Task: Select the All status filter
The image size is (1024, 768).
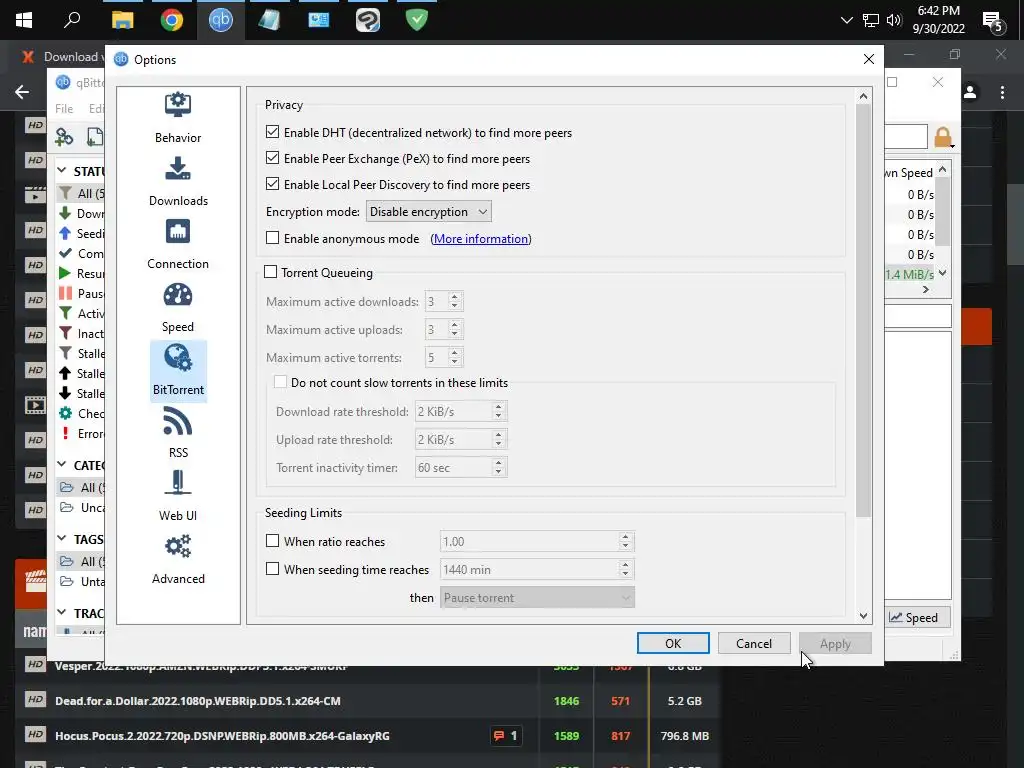Action: pos(81,193)
